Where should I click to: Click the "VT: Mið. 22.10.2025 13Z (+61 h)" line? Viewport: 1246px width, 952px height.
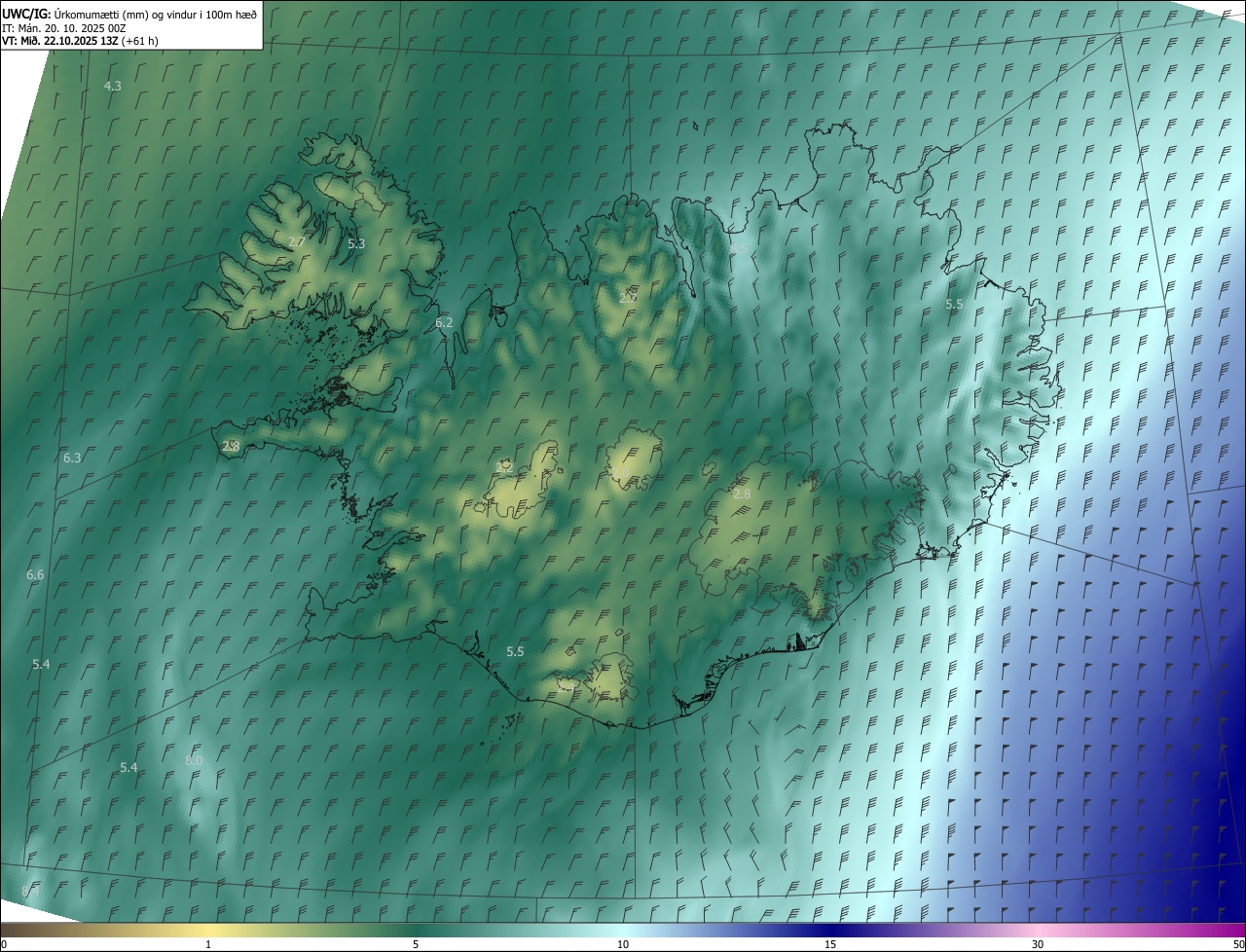click(80, 41)
